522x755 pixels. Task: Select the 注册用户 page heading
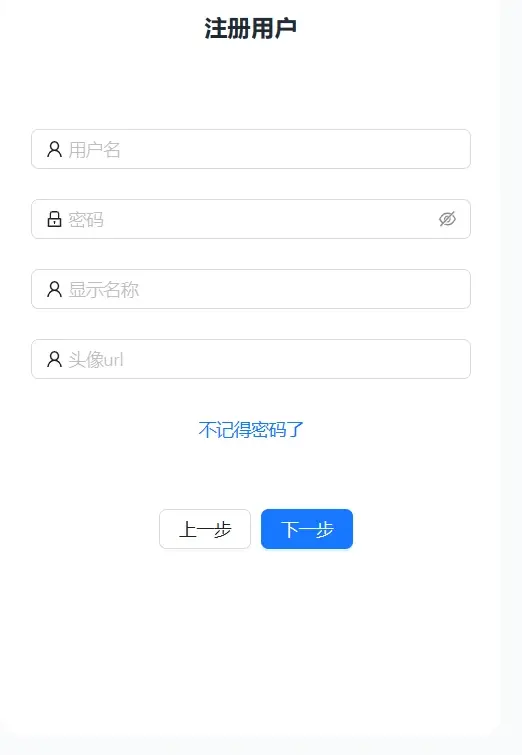click(x=250, y=28)
